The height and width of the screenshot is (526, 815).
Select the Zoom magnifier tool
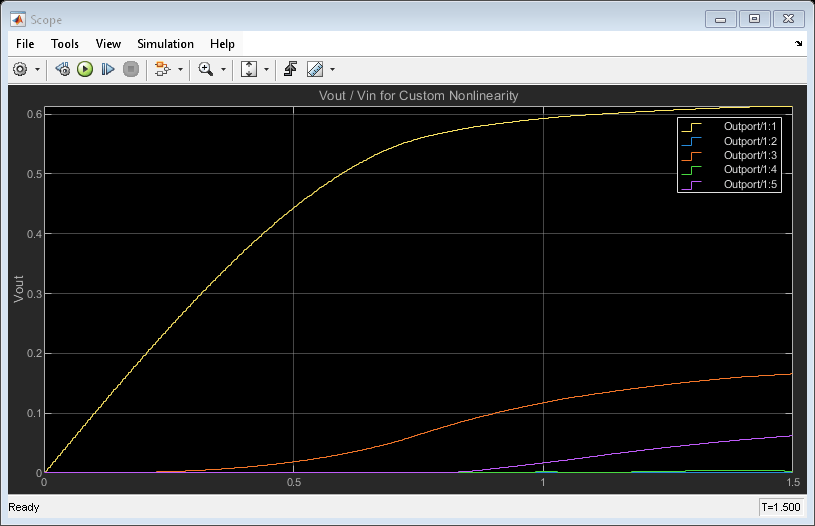pos(206,69)
